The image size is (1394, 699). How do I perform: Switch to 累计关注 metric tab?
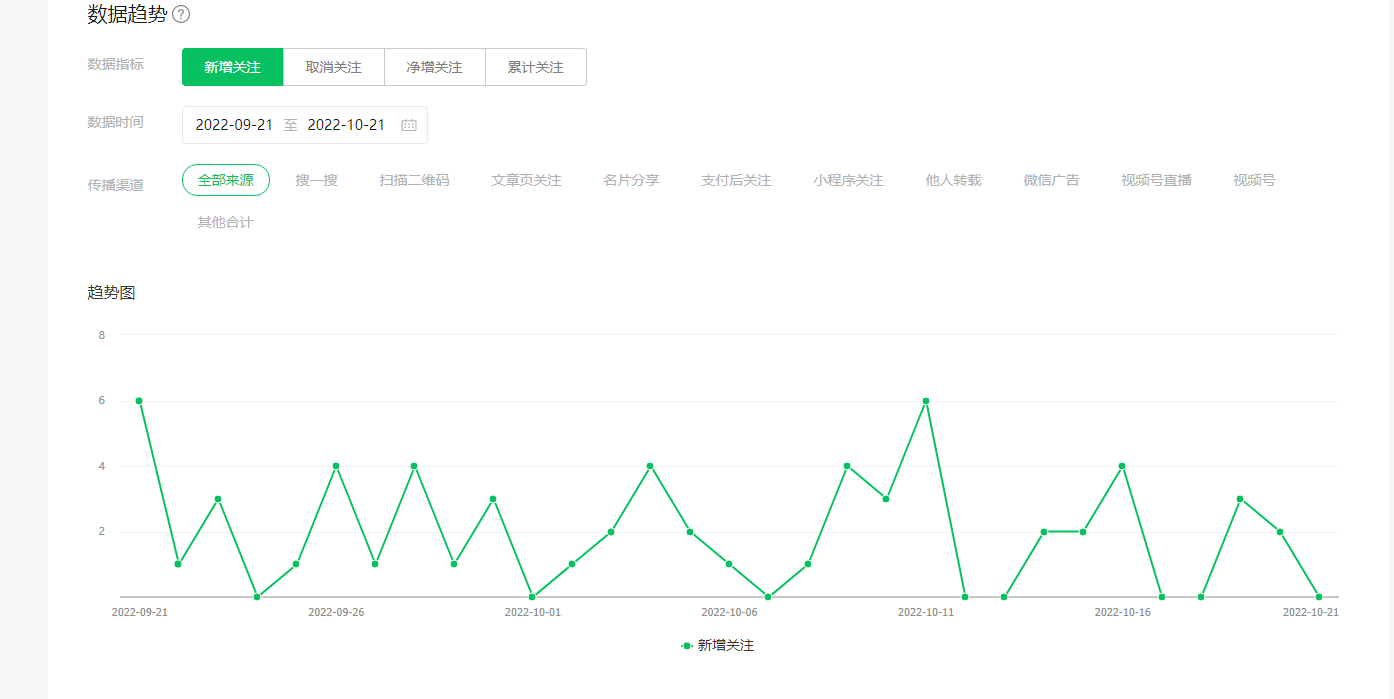point(535,67)
